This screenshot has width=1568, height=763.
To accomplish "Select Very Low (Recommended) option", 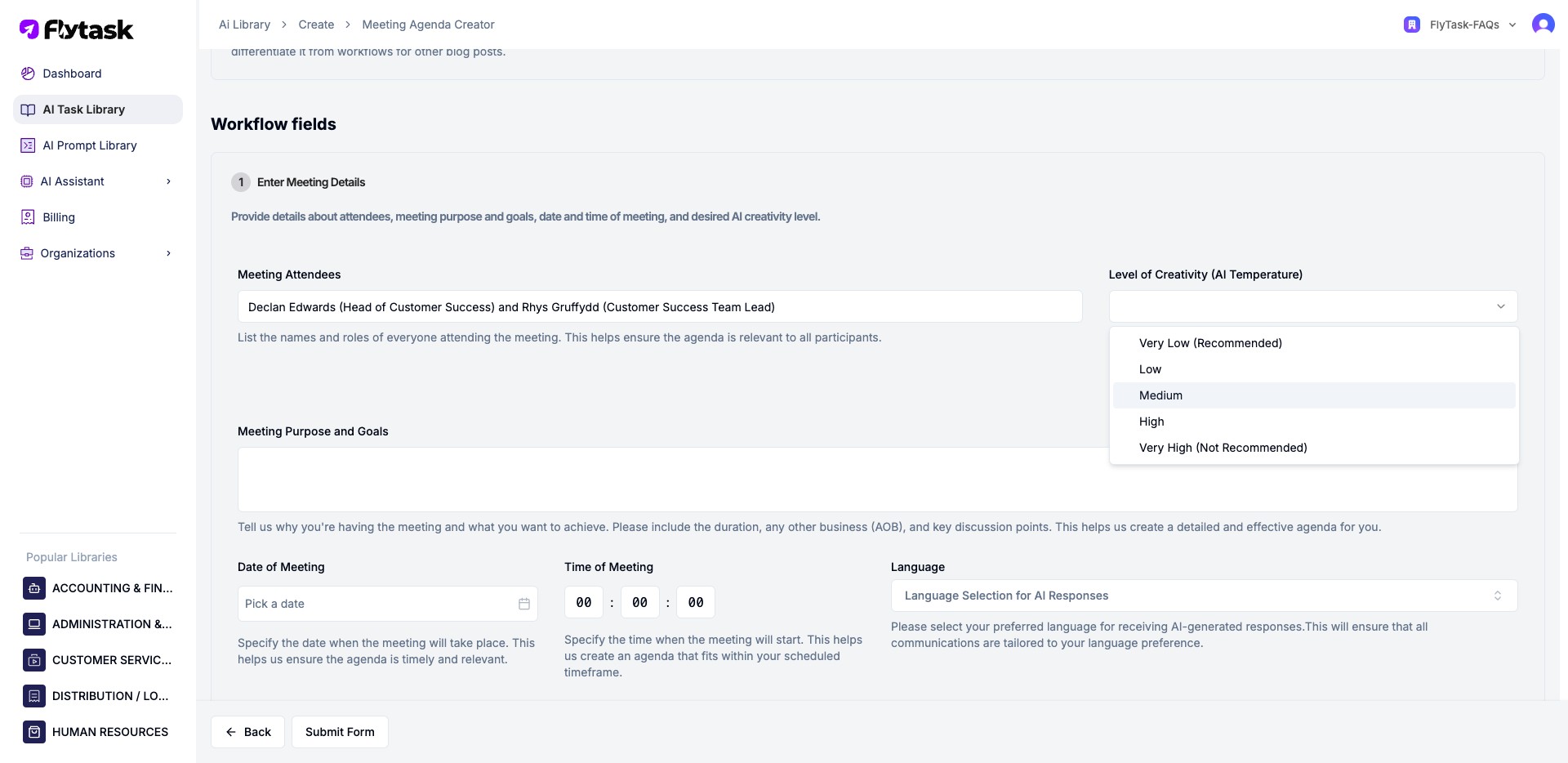I will pos(1314,343).
